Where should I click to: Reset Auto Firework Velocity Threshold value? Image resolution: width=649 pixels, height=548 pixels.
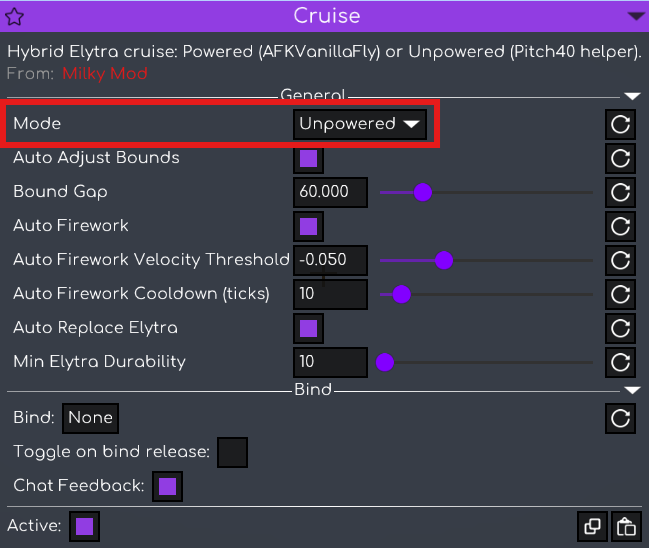[x=620, y=260]
